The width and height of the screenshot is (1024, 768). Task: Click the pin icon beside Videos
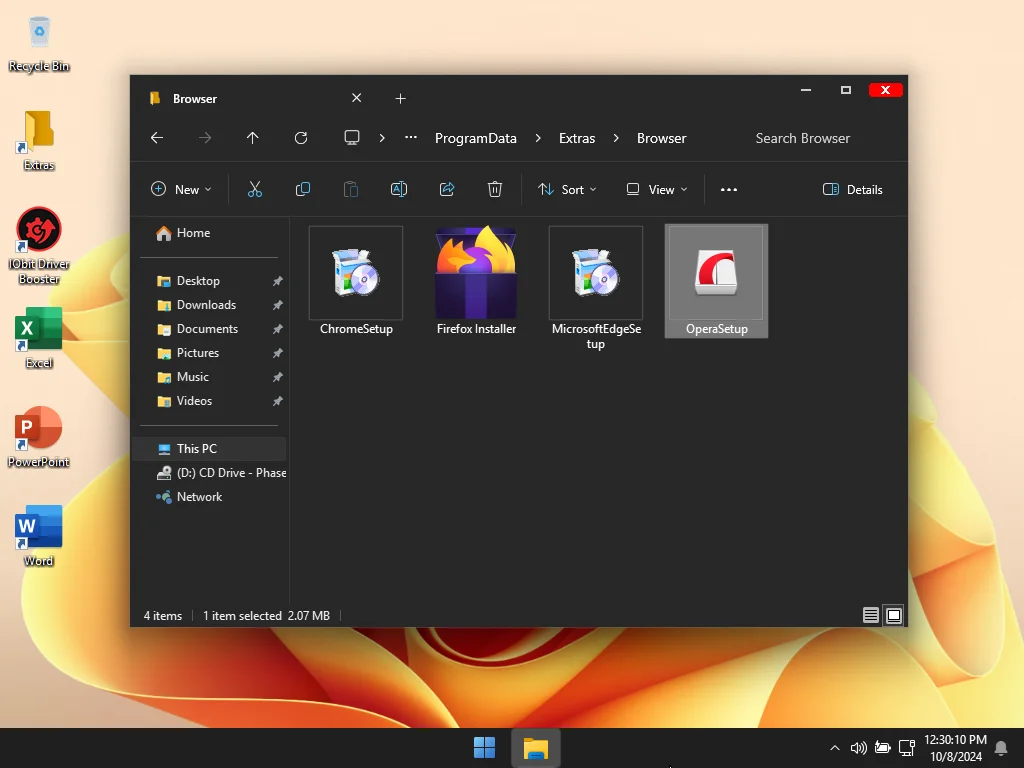coord(278,401)
